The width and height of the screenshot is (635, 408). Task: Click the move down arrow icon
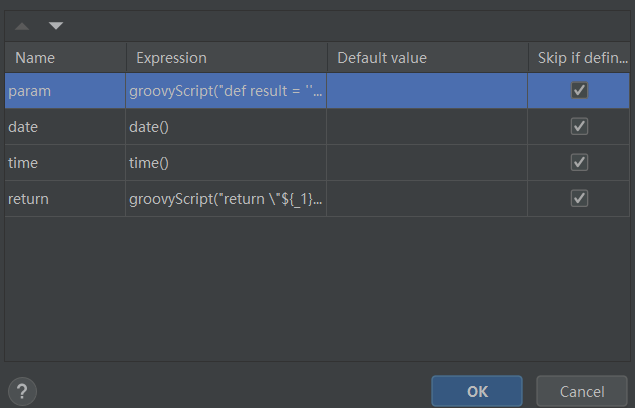(56, 26)
